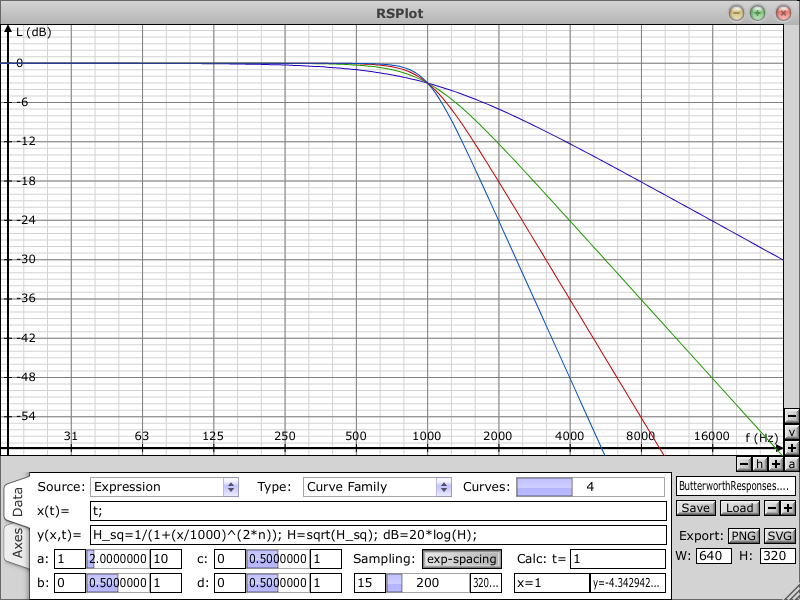Click the 'f (Hz)' axis title

coord(761,438)
